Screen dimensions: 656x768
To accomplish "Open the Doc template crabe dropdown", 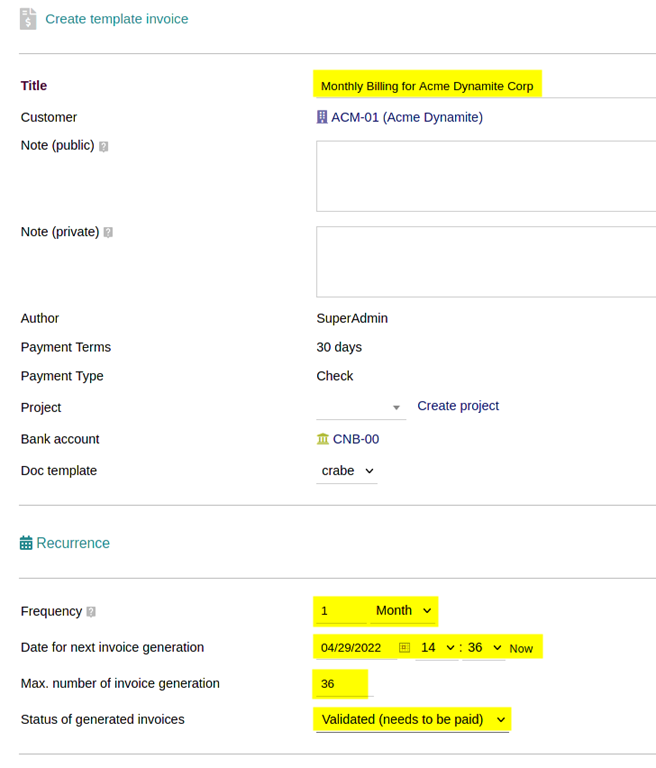I will tap(347, 471).
